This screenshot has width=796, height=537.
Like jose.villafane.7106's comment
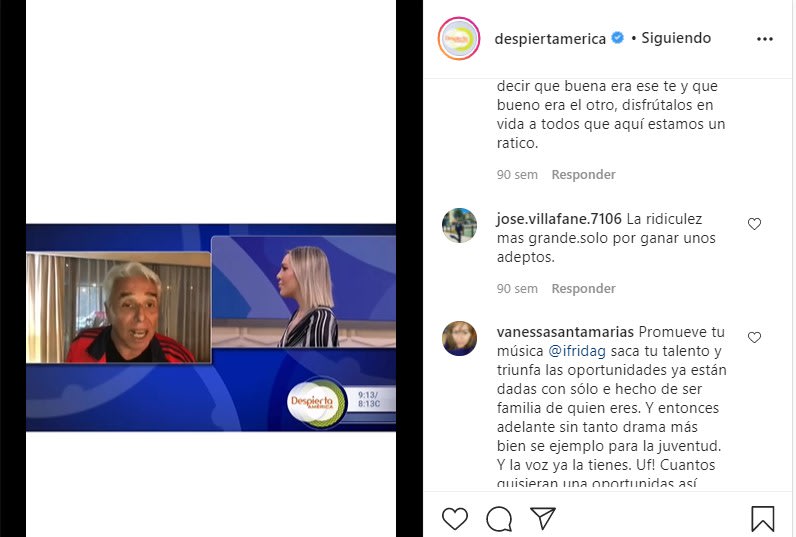754,224
